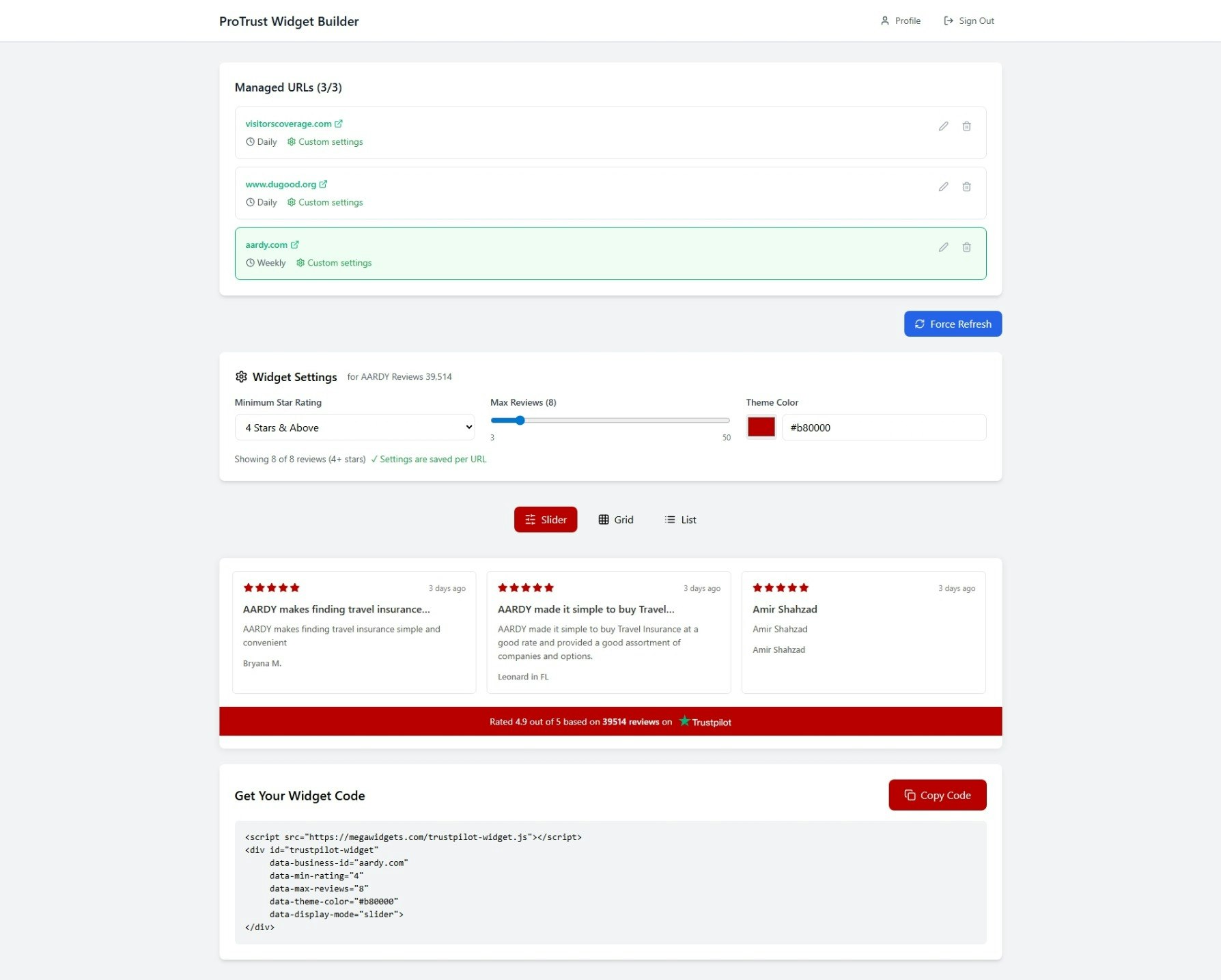Click the Copy Code button
This screenshot has height=980, width=1221.
(937, 795)
